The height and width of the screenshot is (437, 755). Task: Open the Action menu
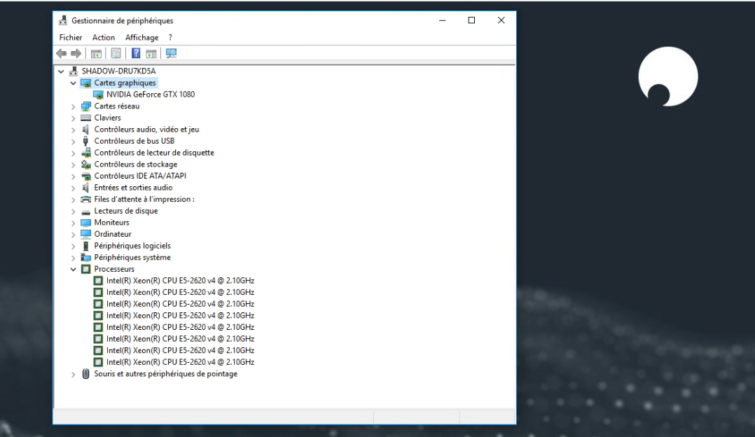click(x=104, y=37)
